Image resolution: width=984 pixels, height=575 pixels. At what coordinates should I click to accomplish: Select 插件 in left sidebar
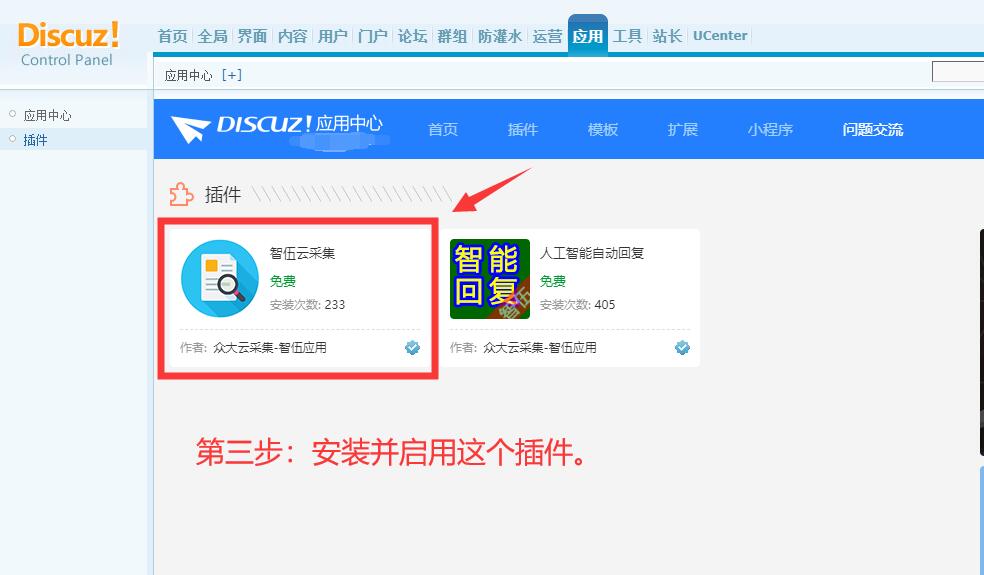point(35,140)
